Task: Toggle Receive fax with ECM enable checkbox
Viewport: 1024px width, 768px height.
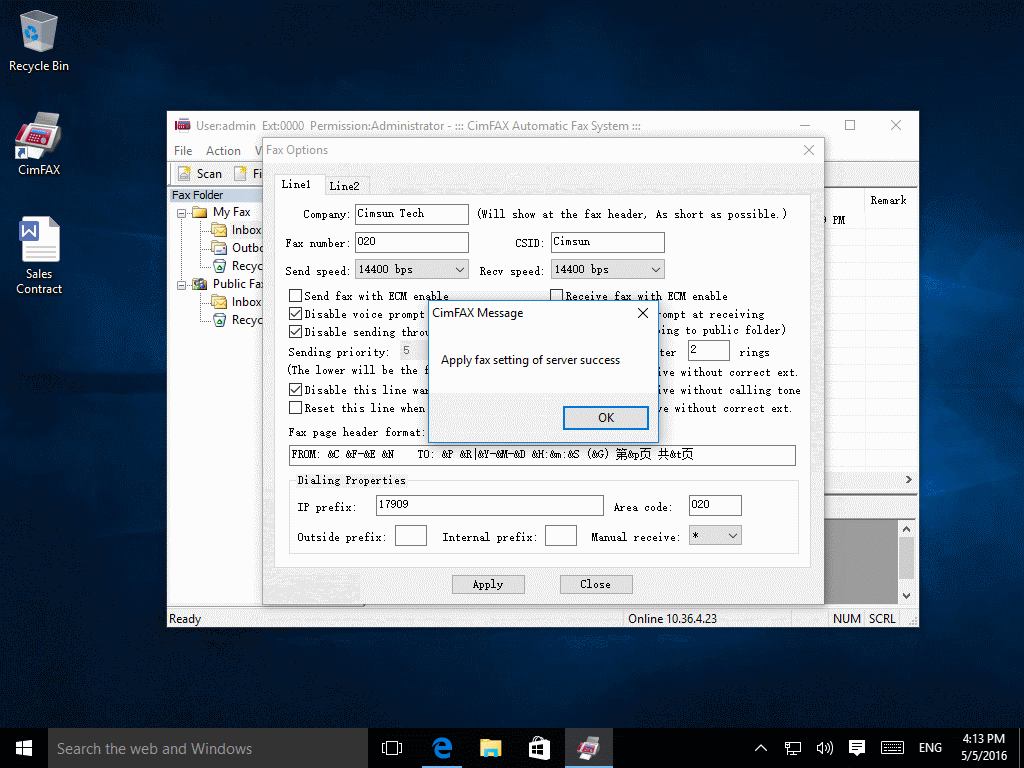Action: click(x=556, y=295)
